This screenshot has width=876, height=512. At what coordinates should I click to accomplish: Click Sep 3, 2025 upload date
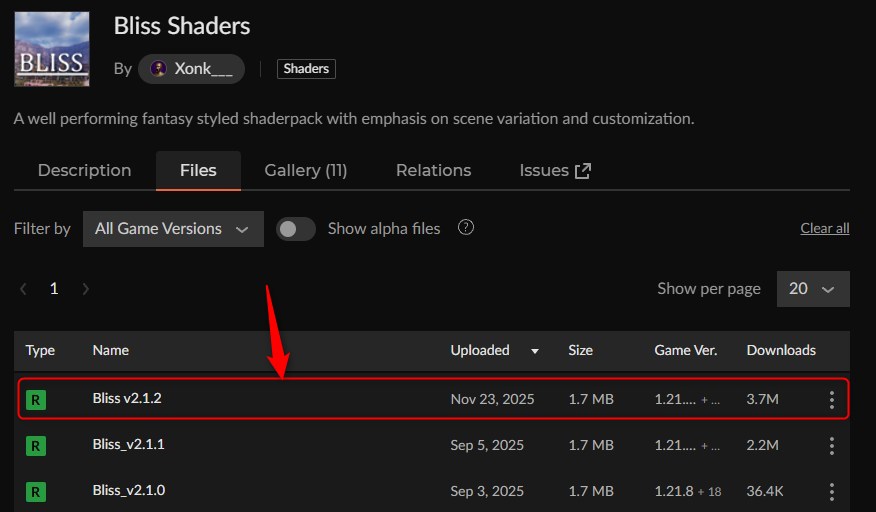(487, 491)
